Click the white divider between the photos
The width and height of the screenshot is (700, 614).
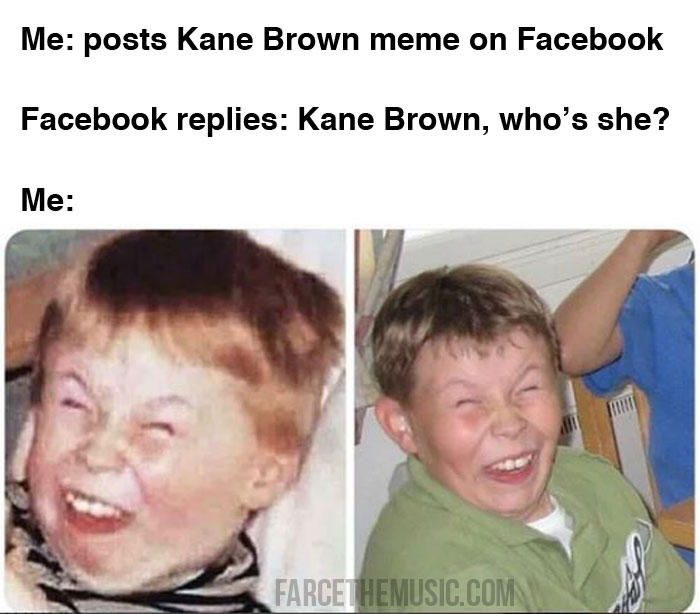pos(350,421)
